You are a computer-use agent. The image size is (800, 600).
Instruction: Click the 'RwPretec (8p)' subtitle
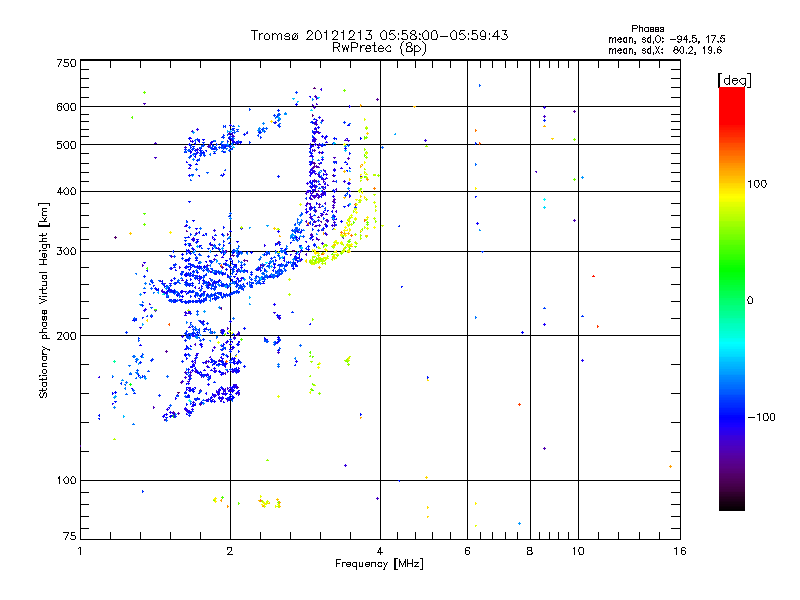point(379,48)
